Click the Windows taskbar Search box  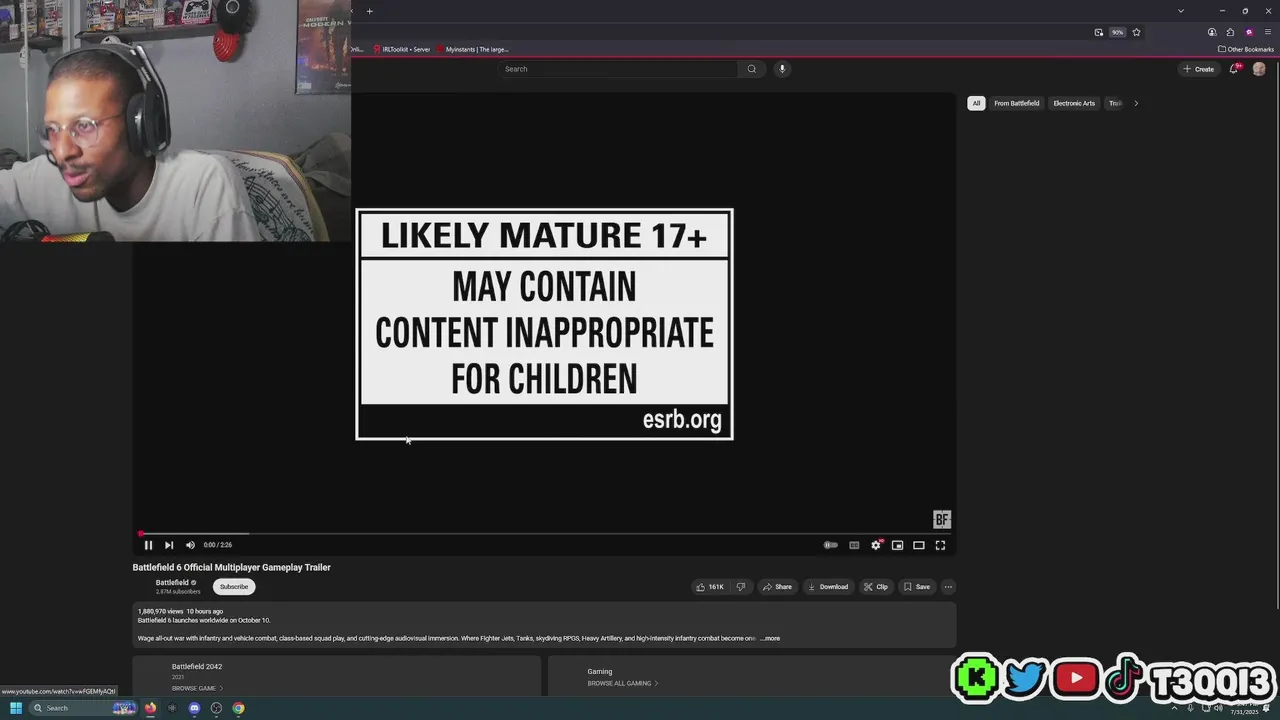(x=83, y=708)
